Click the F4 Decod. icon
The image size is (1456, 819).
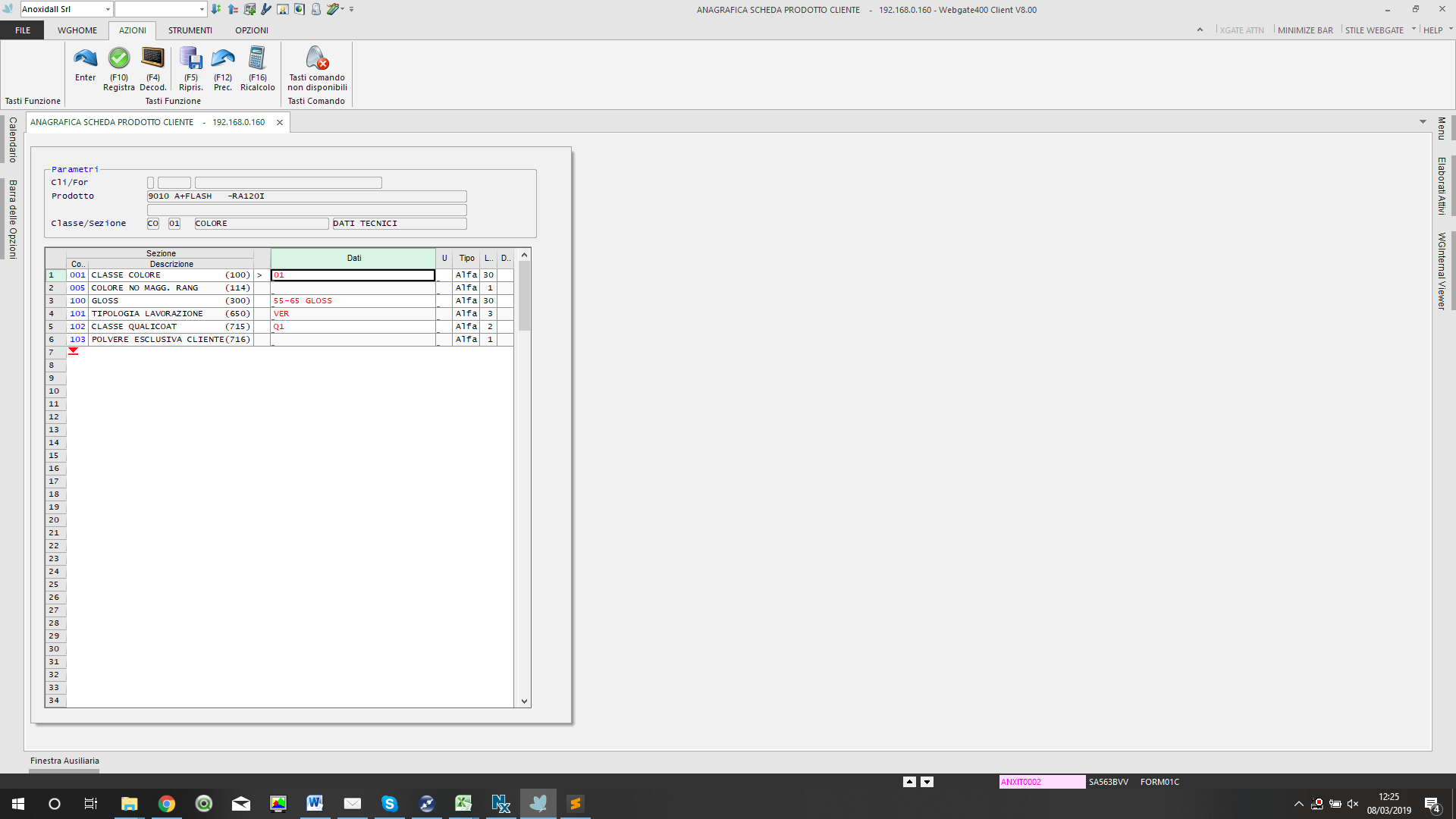point(153,58)
